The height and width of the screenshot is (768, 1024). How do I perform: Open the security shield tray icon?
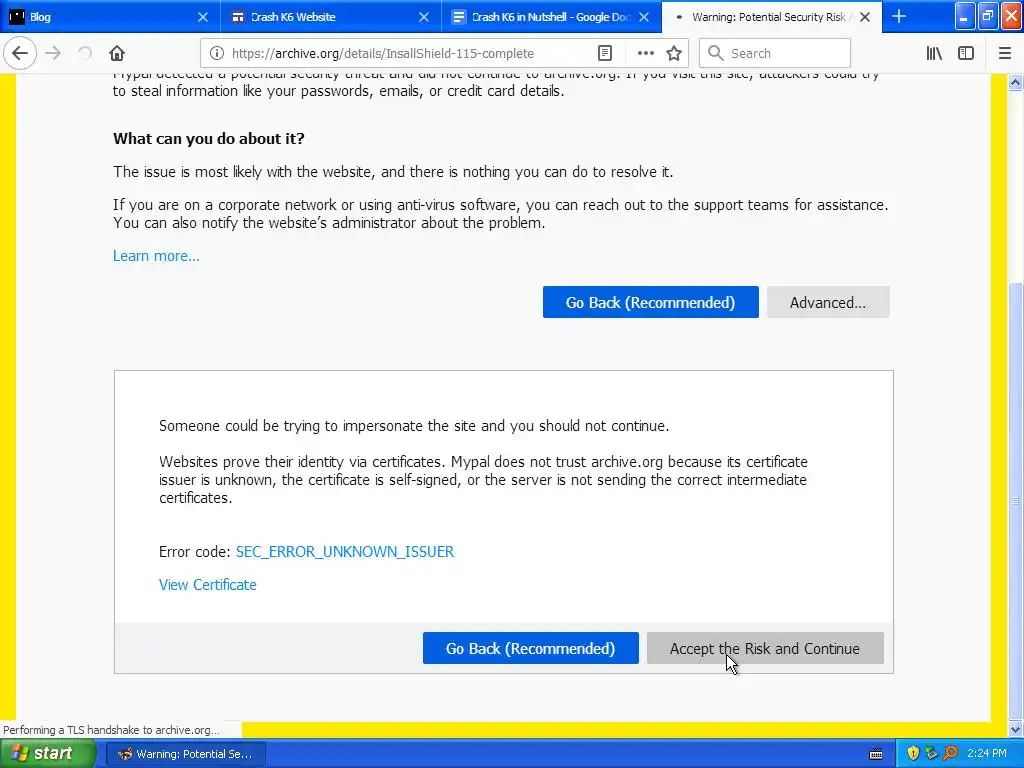click(913, 754)
